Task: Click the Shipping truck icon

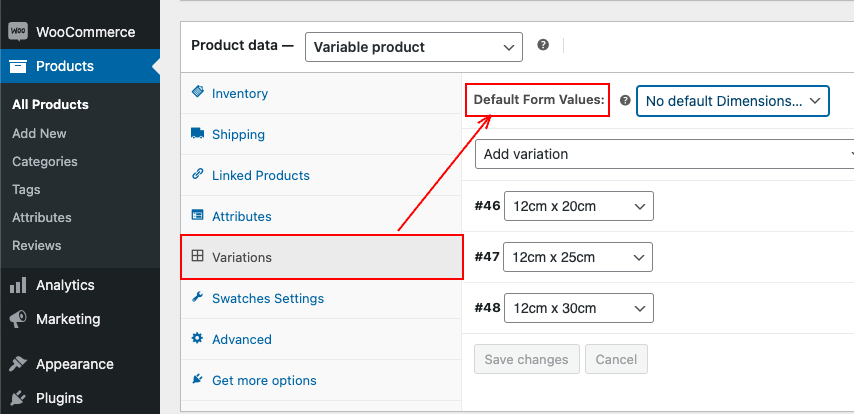Action: 198,133
